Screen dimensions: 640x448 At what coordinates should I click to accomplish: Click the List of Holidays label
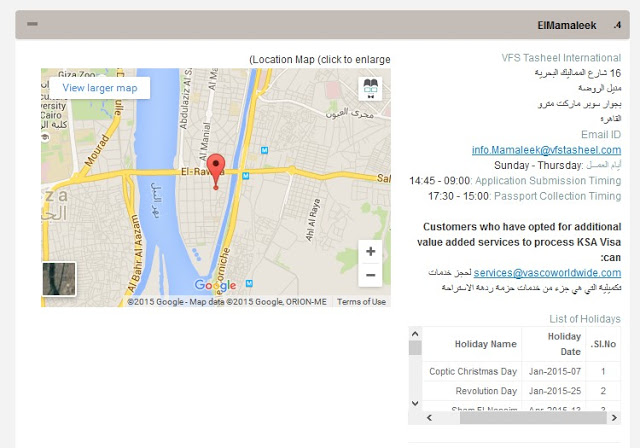[x=585, y=319]
